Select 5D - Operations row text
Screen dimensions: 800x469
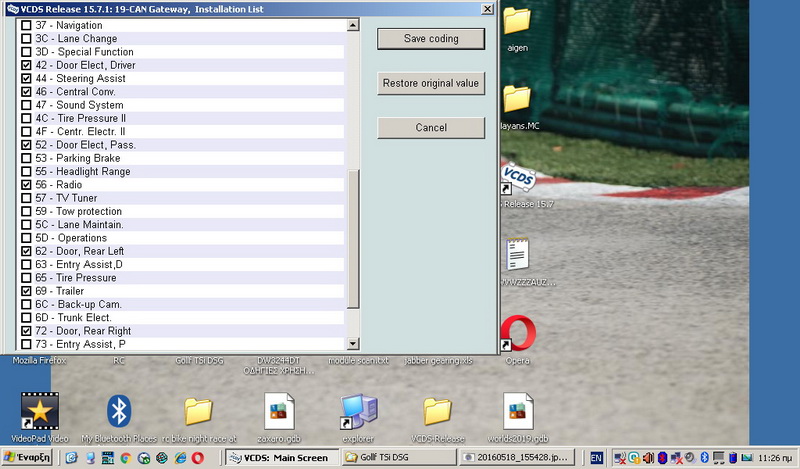pos(71,237)
